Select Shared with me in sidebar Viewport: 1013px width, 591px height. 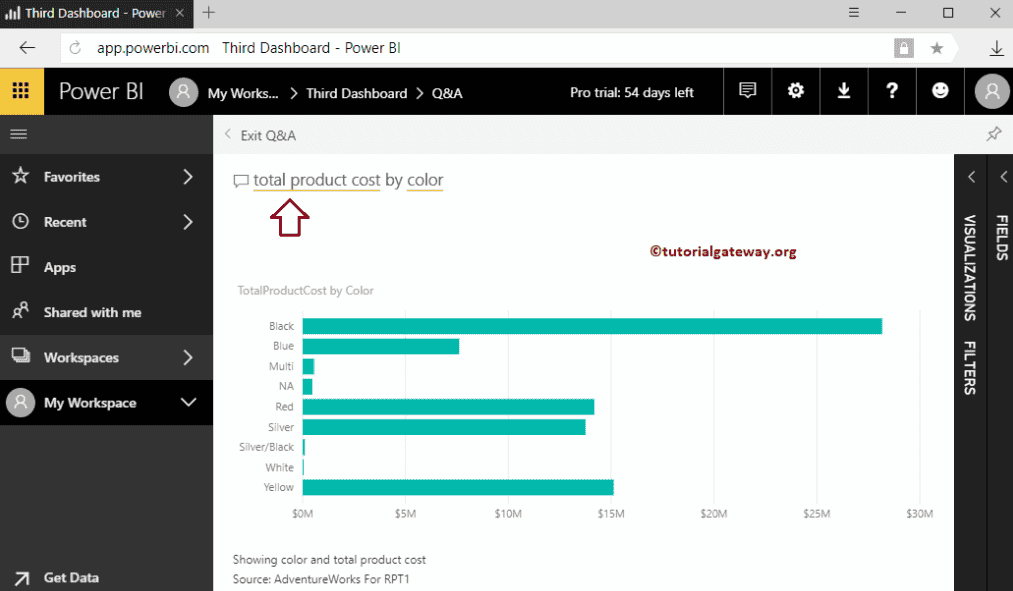coord(89,312)
